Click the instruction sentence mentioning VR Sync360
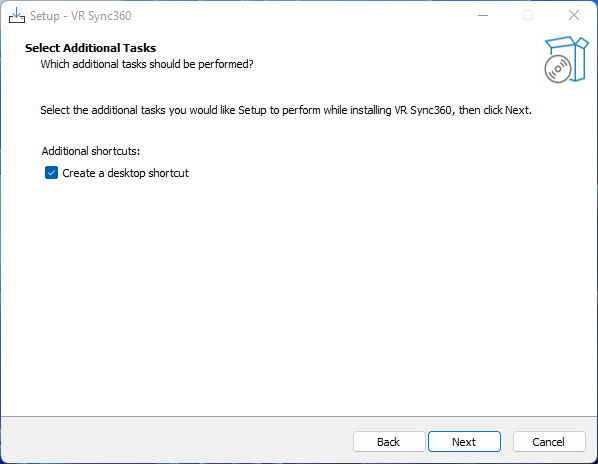 click(x=286, y=110)
